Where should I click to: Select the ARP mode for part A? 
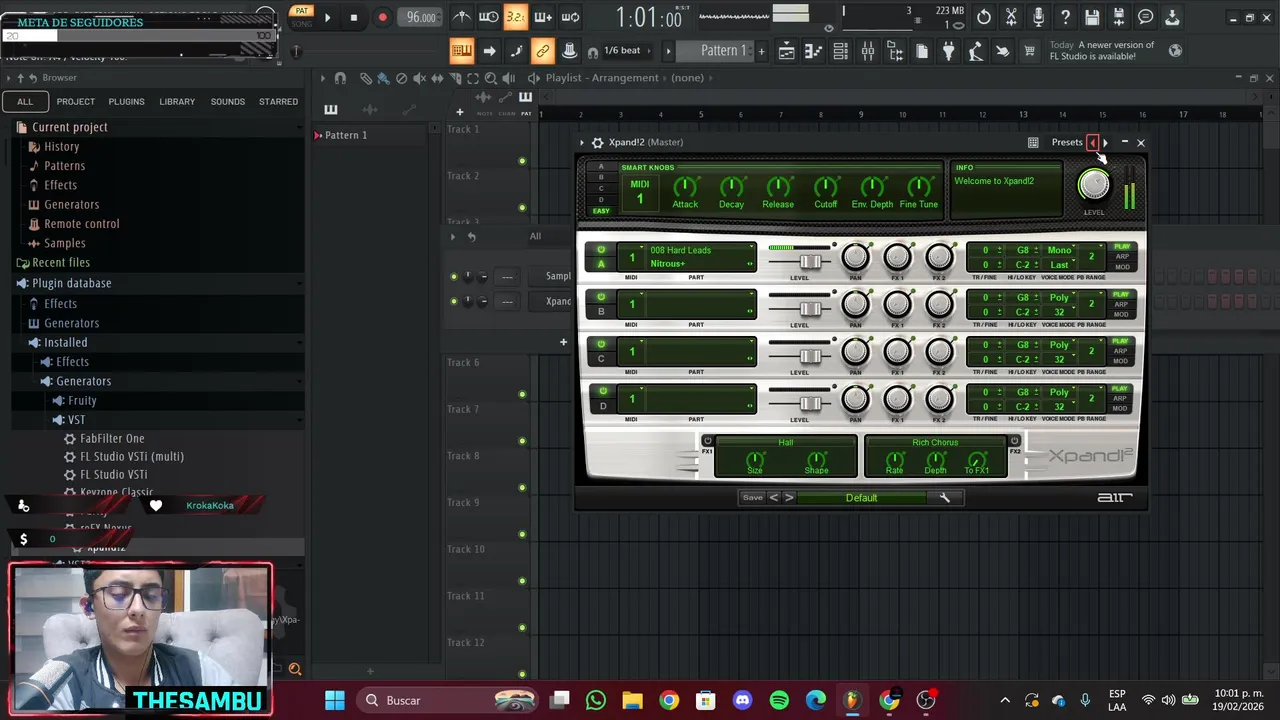point(1122,257)
